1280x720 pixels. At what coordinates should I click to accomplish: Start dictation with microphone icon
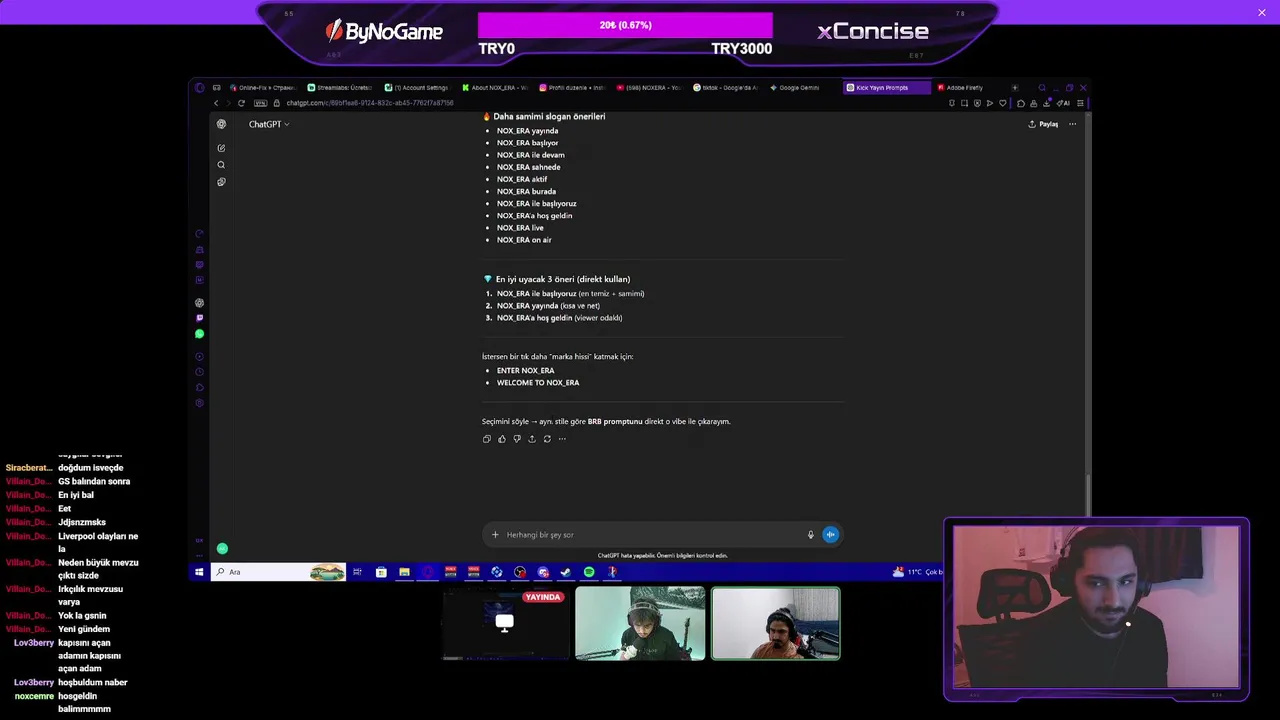point(811,535)
